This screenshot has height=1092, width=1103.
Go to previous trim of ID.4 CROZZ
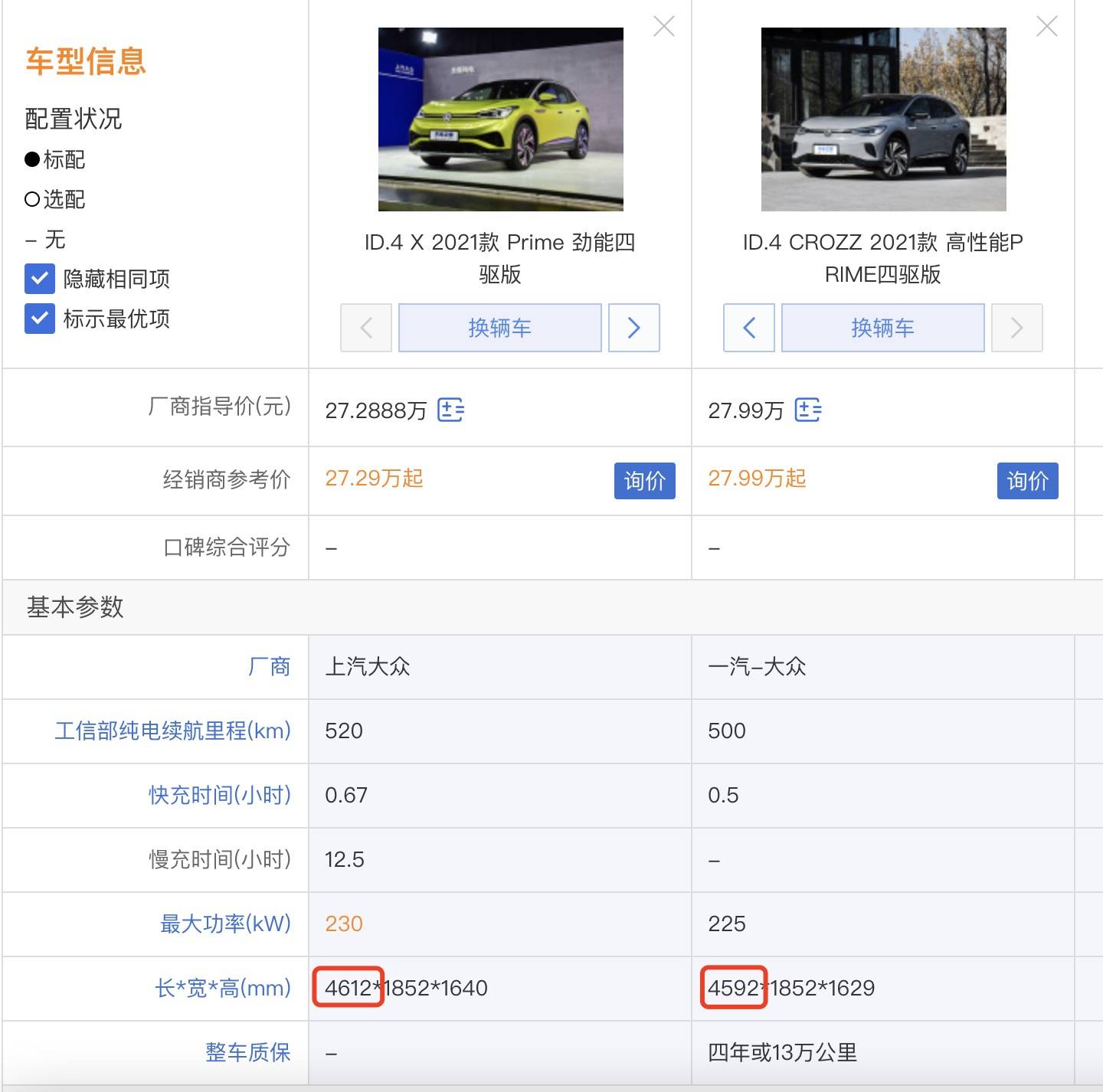point(749,328)
